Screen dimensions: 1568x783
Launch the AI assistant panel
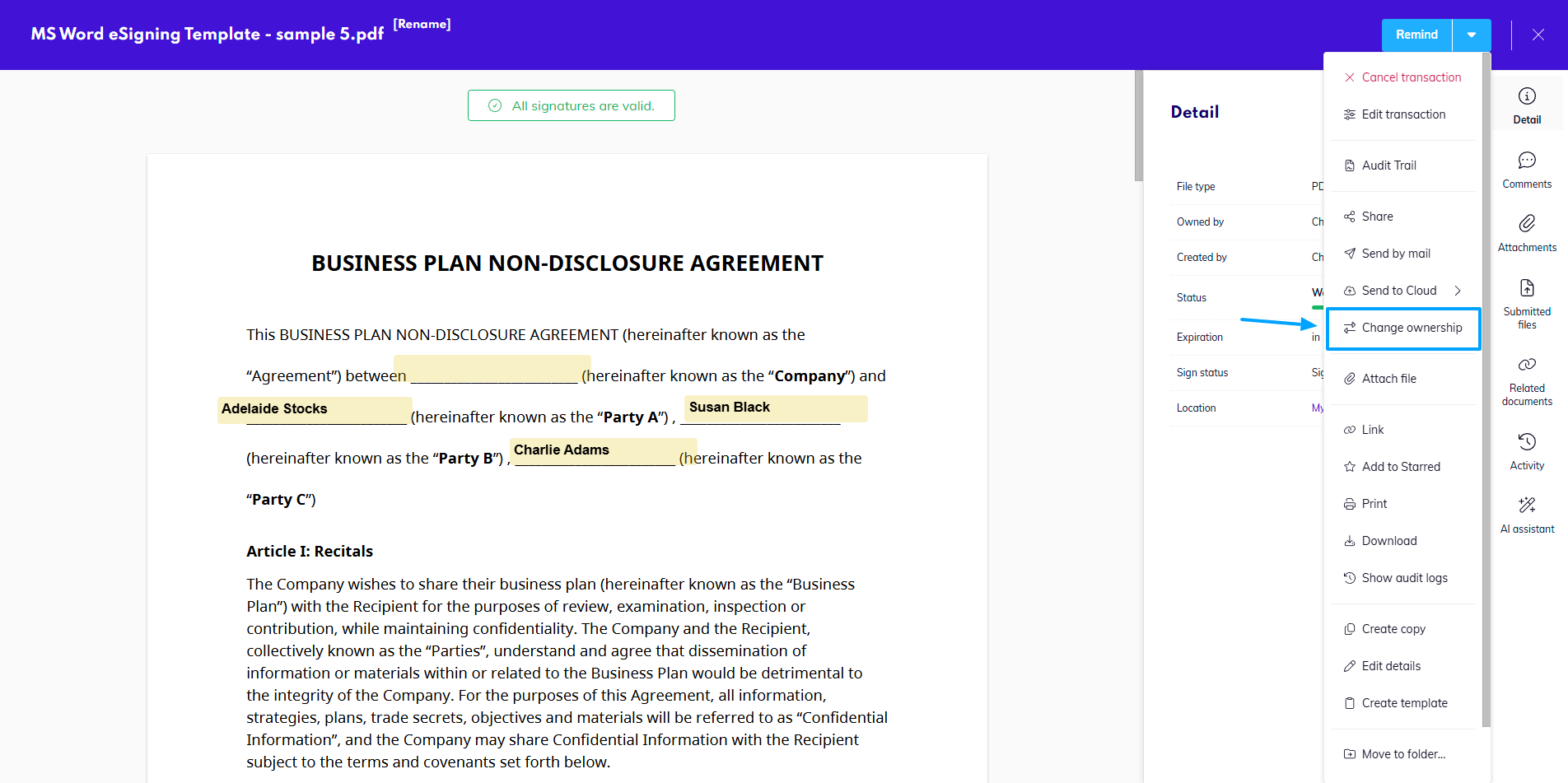coord(1526,515)
